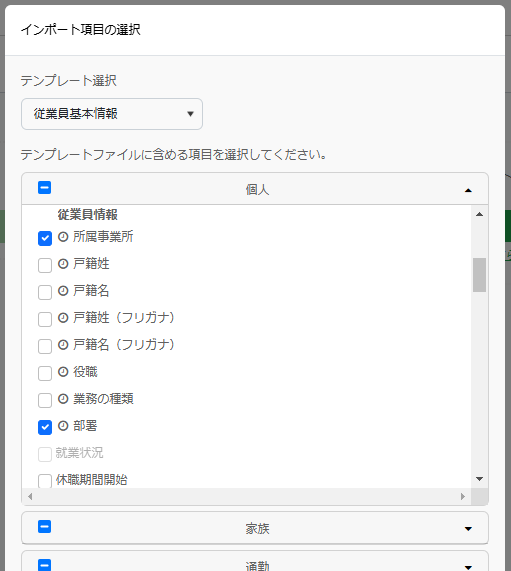Click the vertical scrollbar thumb in item list
The image size is (511, 571).
click(x=479, y=275)
